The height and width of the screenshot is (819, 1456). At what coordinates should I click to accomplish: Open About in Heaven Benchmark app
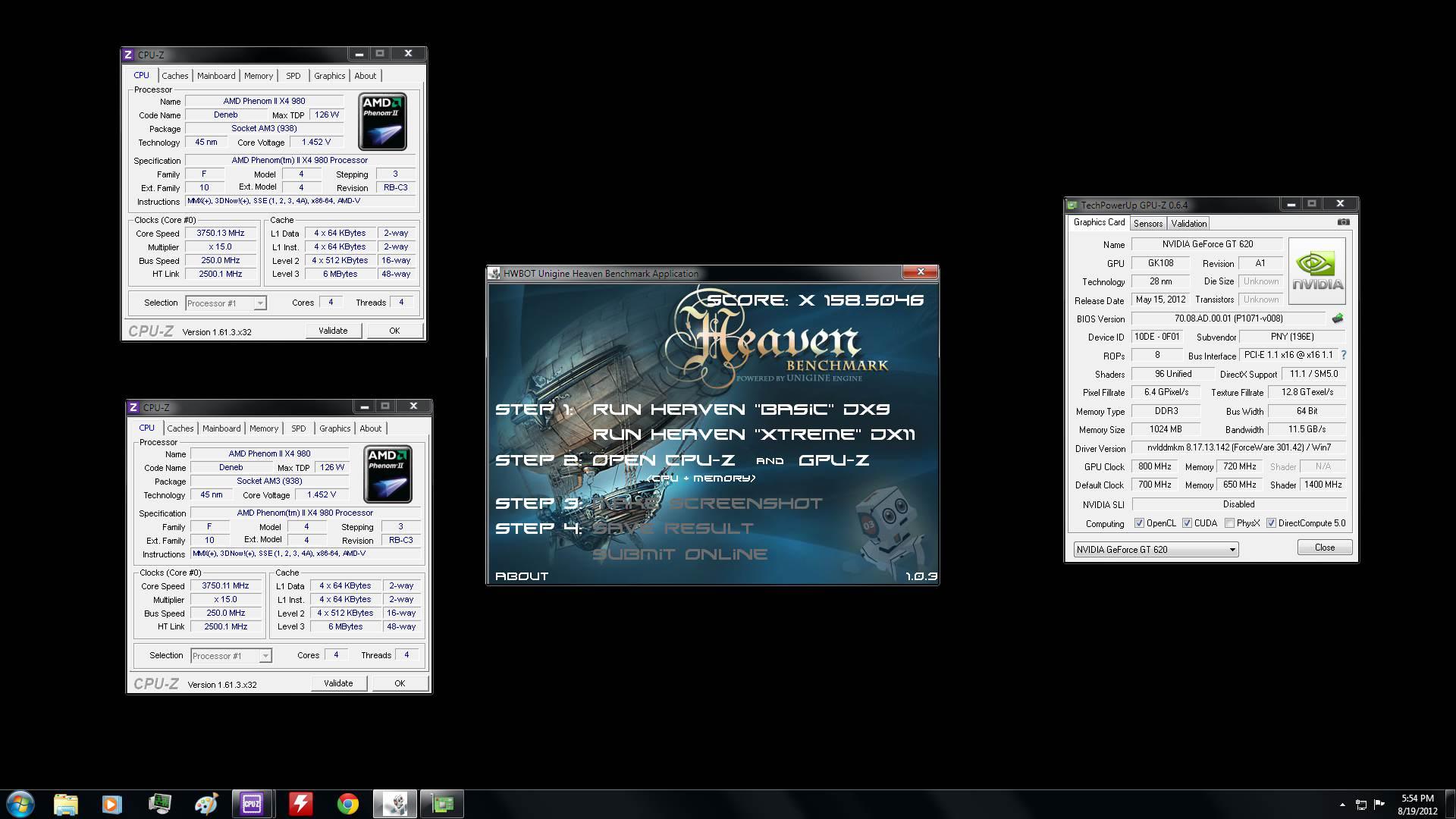[x=522, y=576]
